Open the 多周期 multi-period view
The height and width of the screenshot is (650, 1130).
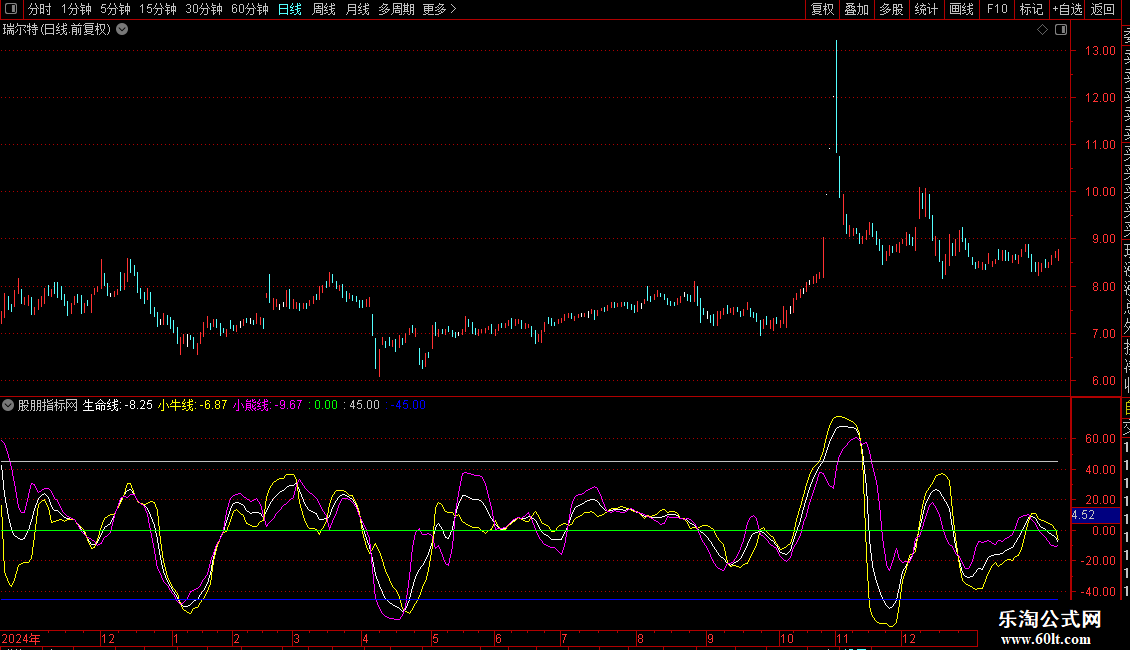(x=396, y=9)
